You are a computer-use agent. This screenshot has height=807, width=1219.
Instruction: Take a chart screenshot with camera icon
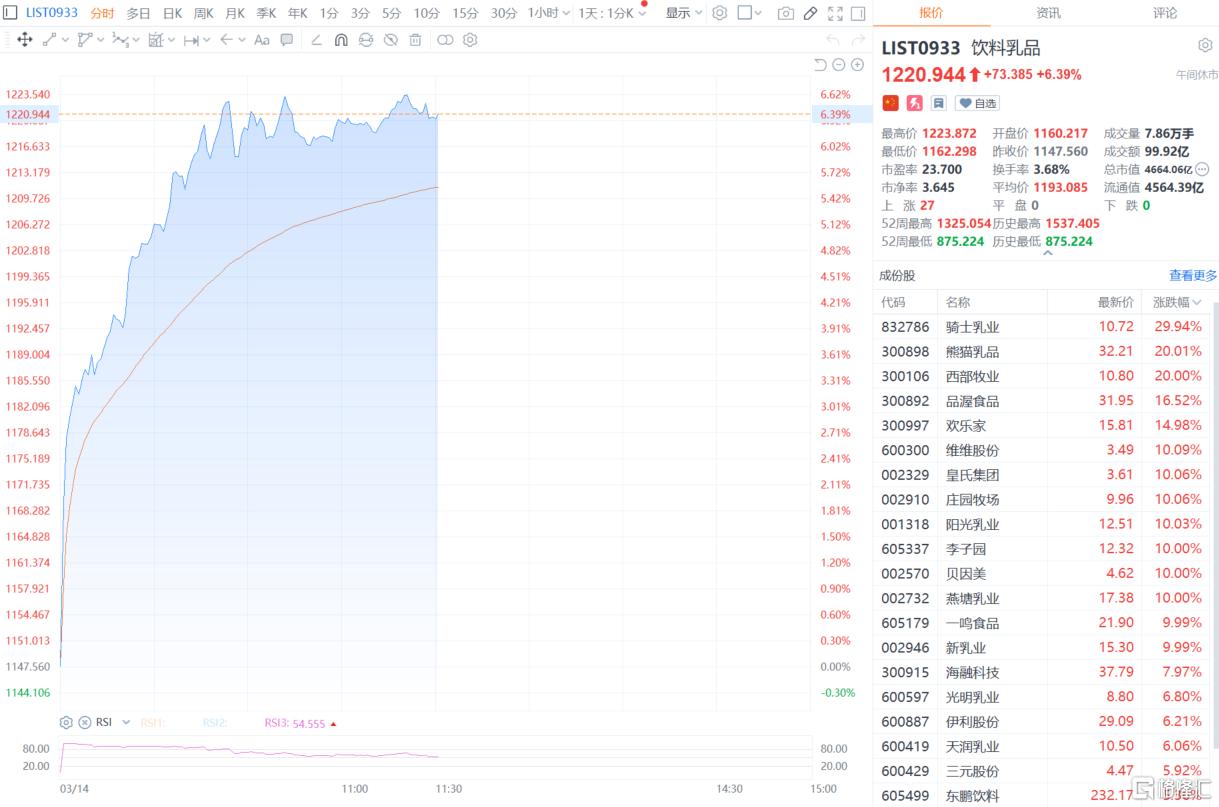(786, 13)
